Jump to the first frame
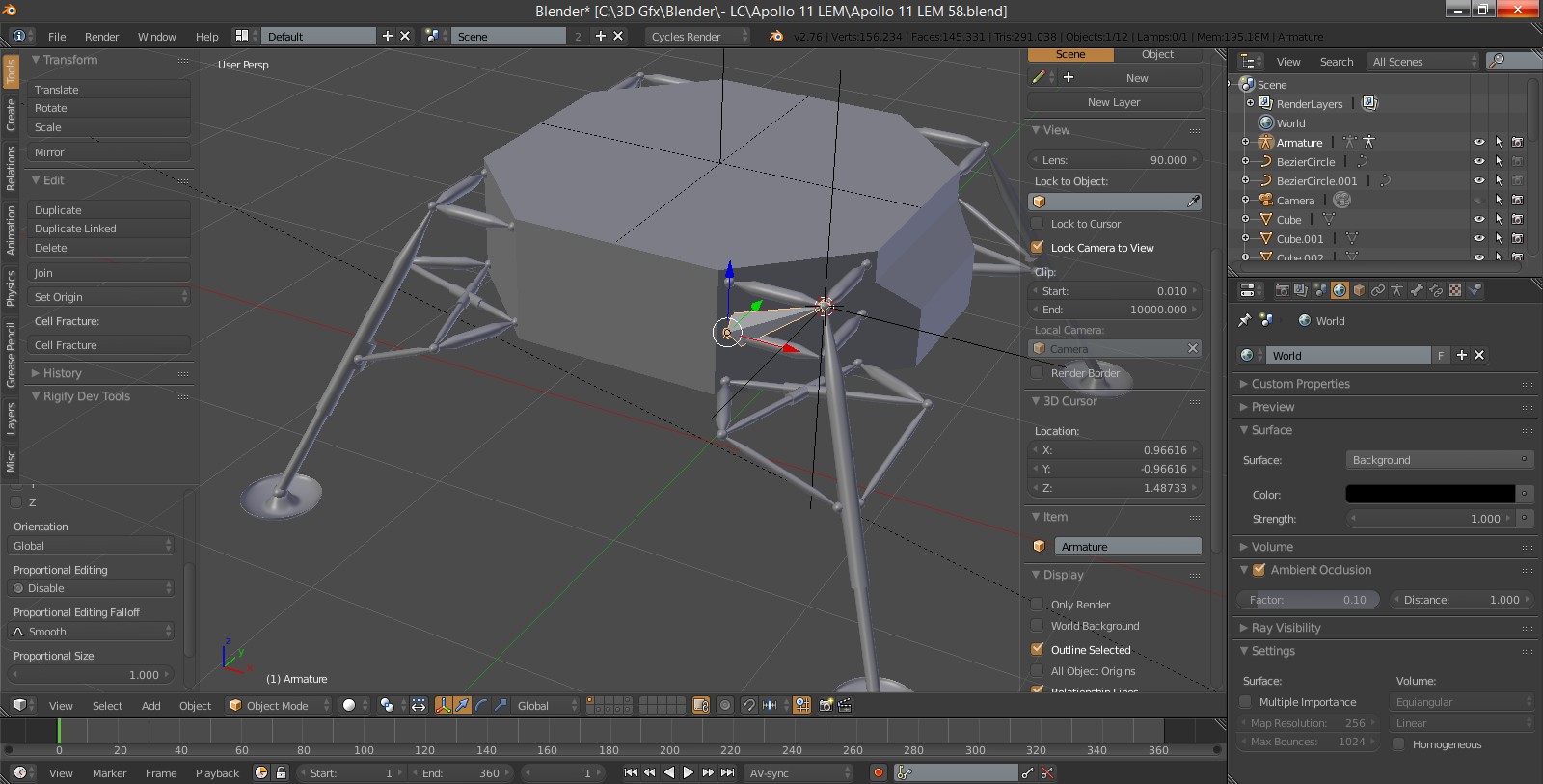 [x=631, y=772]
